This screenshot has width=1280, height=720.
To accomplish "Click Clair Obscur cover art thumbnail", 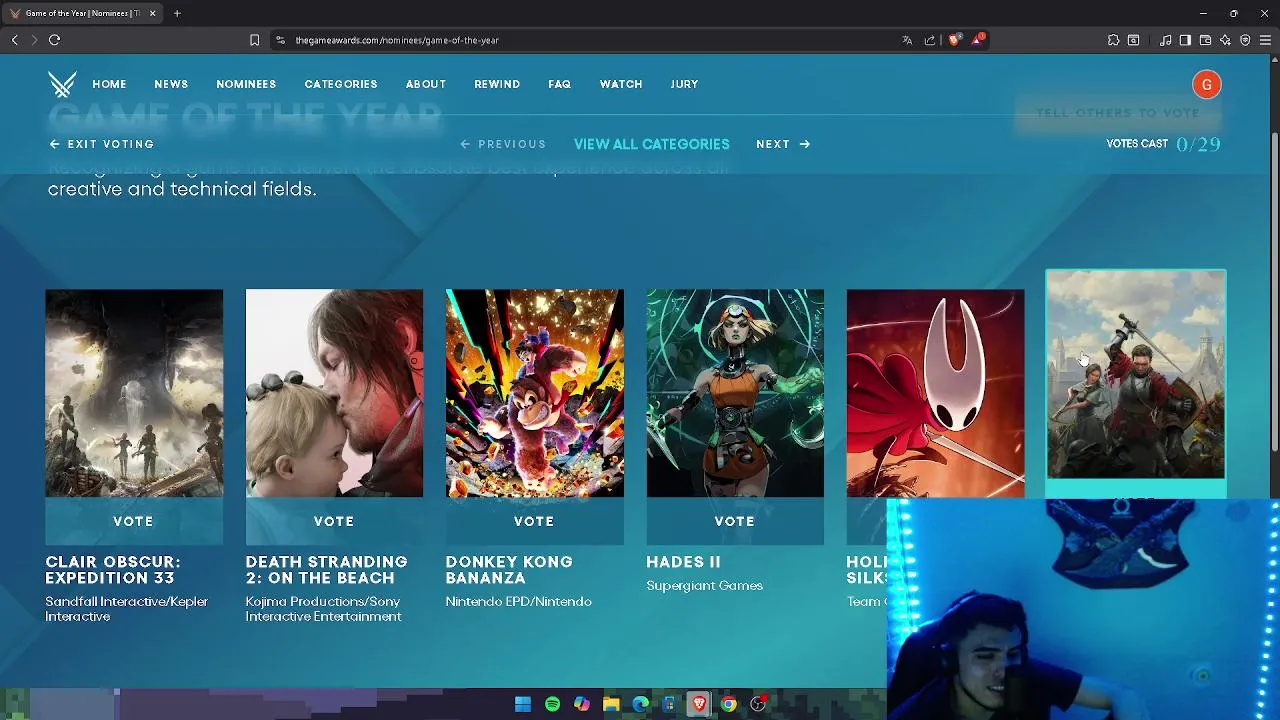I will click(134, 393).
